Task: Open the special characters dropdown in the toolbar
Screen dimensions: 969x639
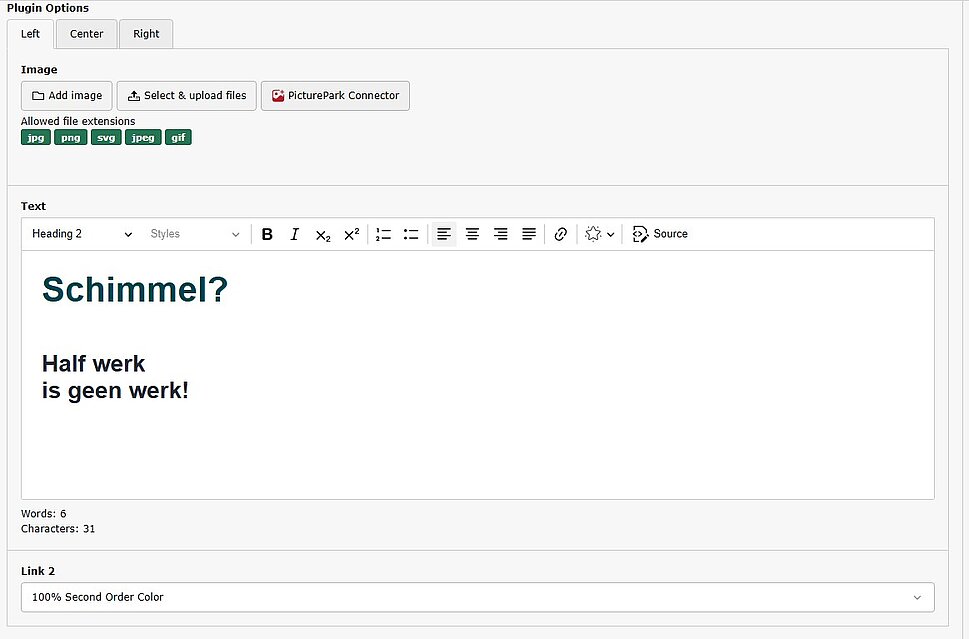Action: [x=599, y=234]
